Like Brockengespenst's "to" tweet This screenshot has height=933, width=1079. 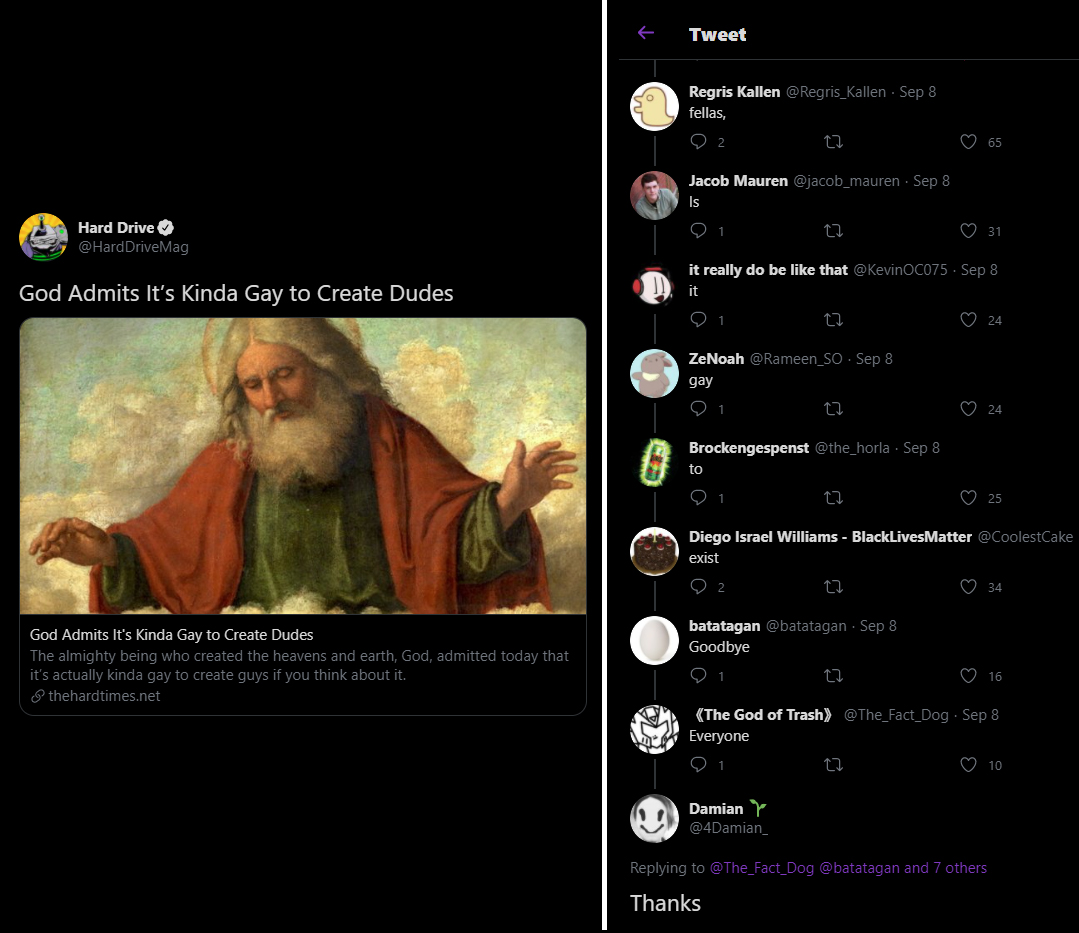(968, 498)
